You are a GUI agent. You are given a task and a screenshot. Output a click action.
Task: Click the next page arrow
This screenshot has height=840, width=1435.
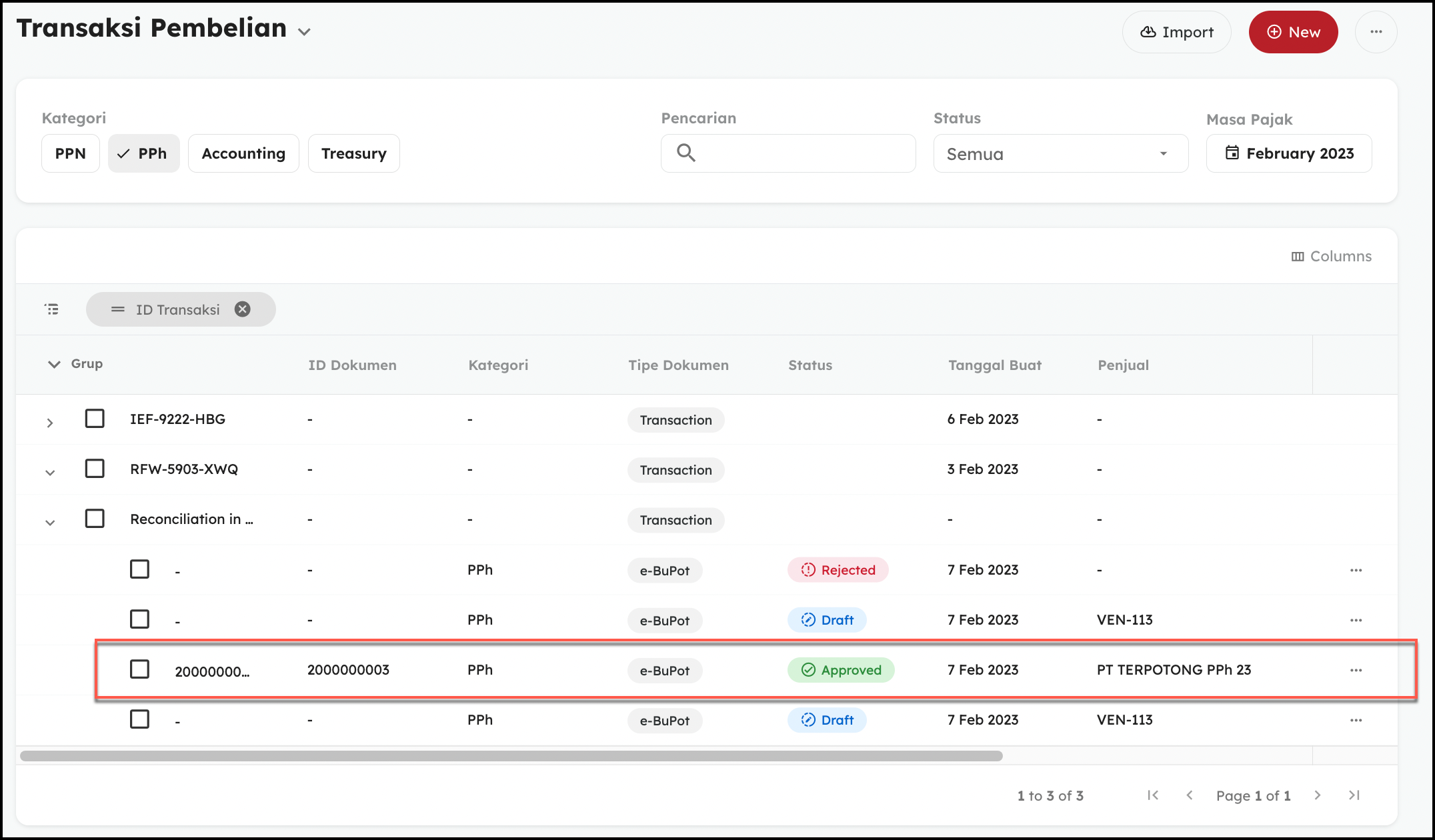tap(1318, 795)
